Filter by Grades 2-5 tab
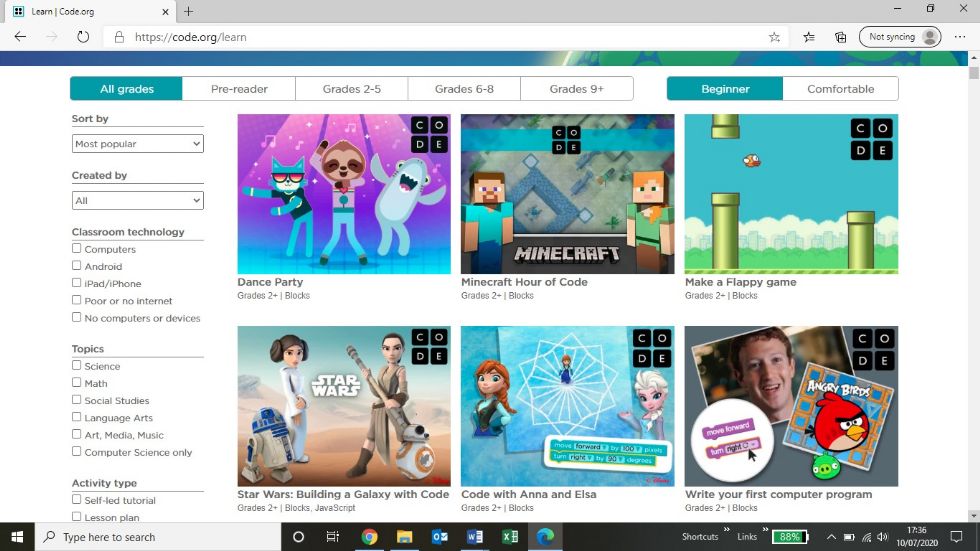This screenshot has height=551, width=980. (x=351, y=89)
